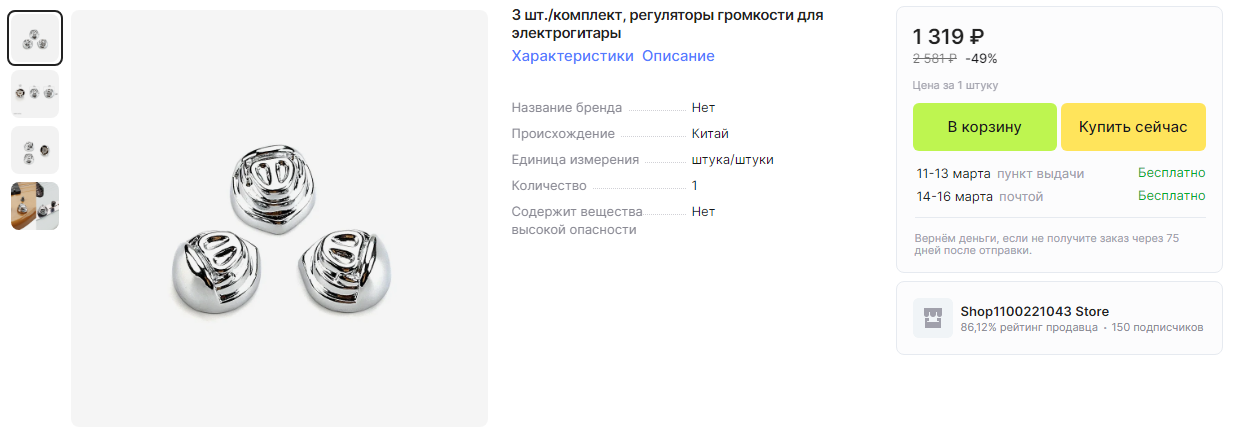Click the 86,12% seller rating text
Screen dimensions: 1235x445
[x=1029, y=327]
